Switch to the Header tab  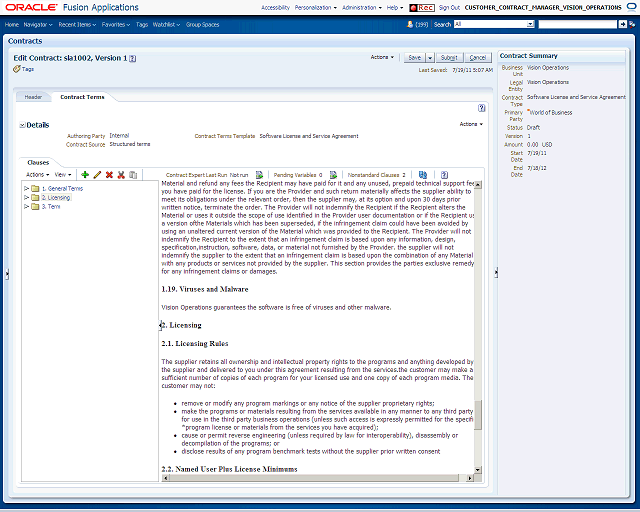point(33,97)
